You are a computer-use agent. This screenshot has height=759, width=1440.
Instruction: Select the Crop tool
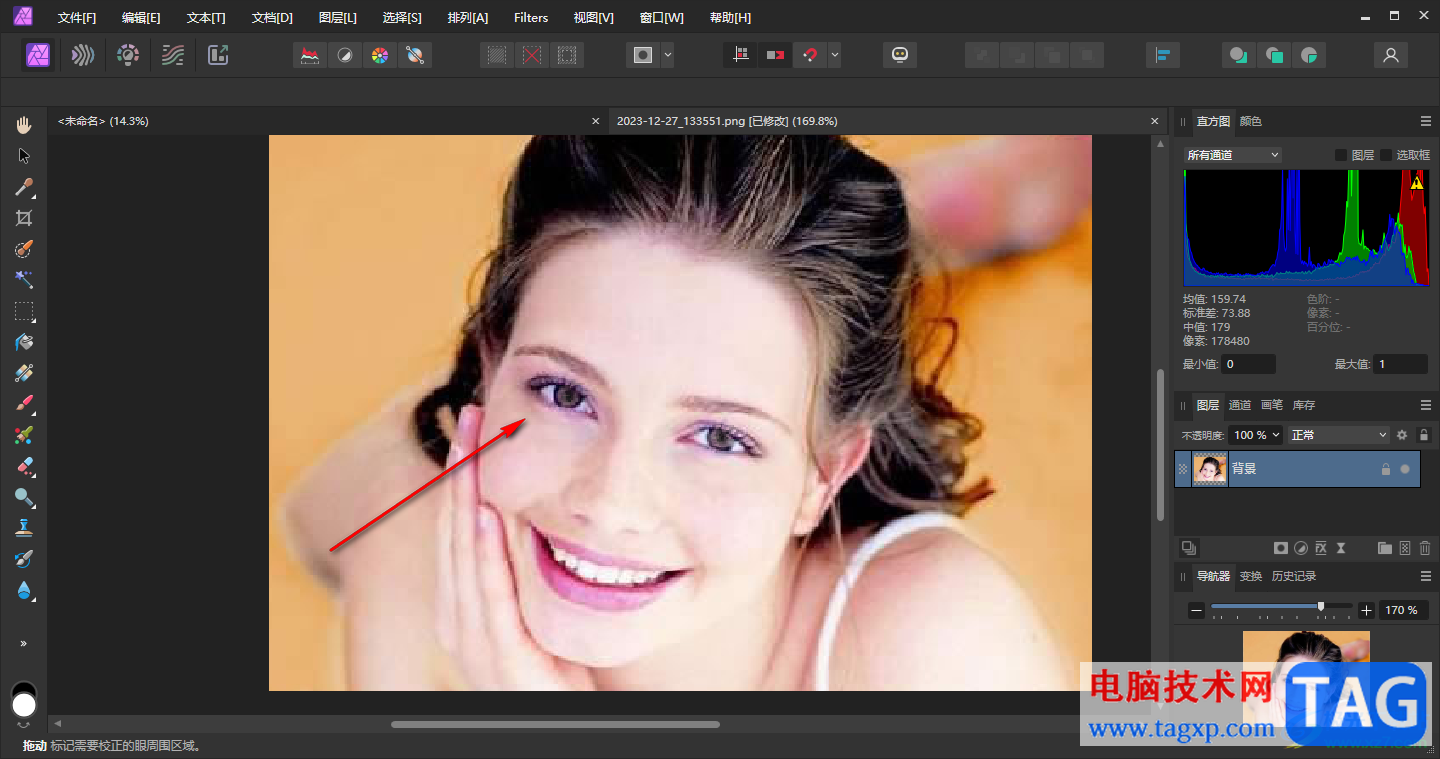pyautogui.click(x=24, y=218)
